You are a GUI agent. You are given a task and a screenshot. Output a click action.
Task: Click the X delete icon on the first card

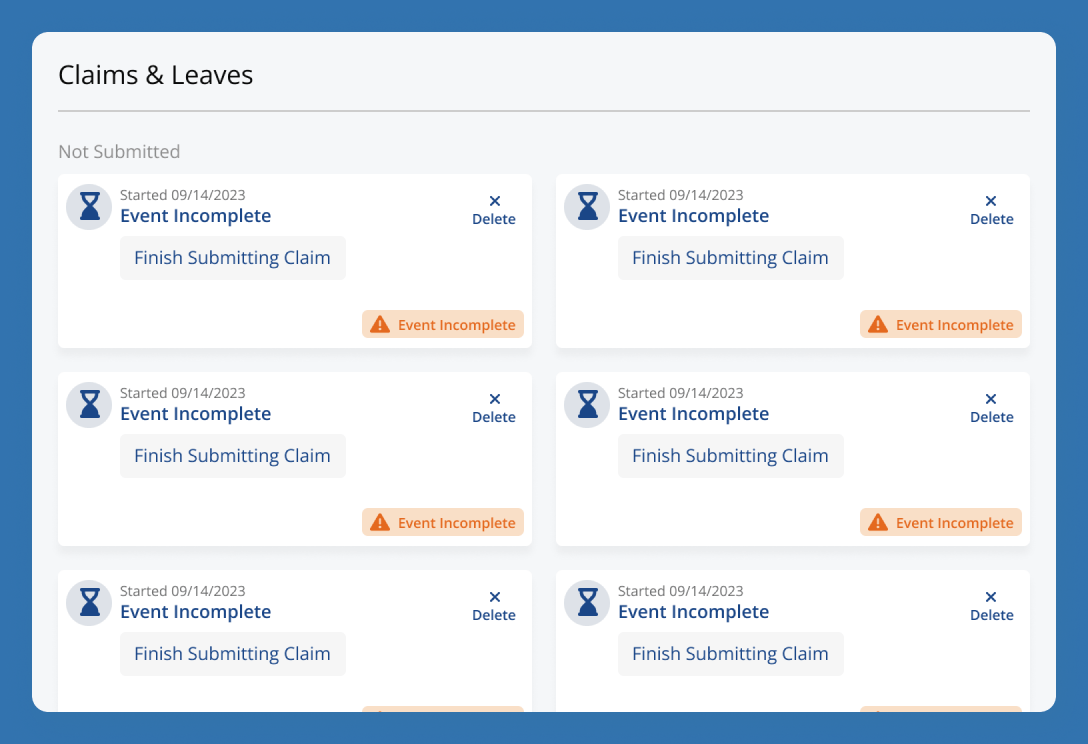[x=493, y=199]
